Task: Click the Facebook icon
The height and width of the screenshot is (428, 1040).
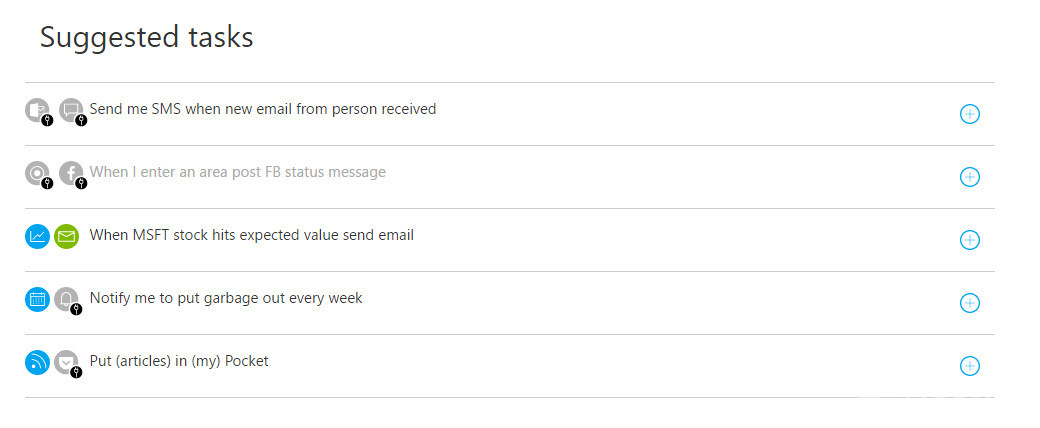Action: coord(72,173)
